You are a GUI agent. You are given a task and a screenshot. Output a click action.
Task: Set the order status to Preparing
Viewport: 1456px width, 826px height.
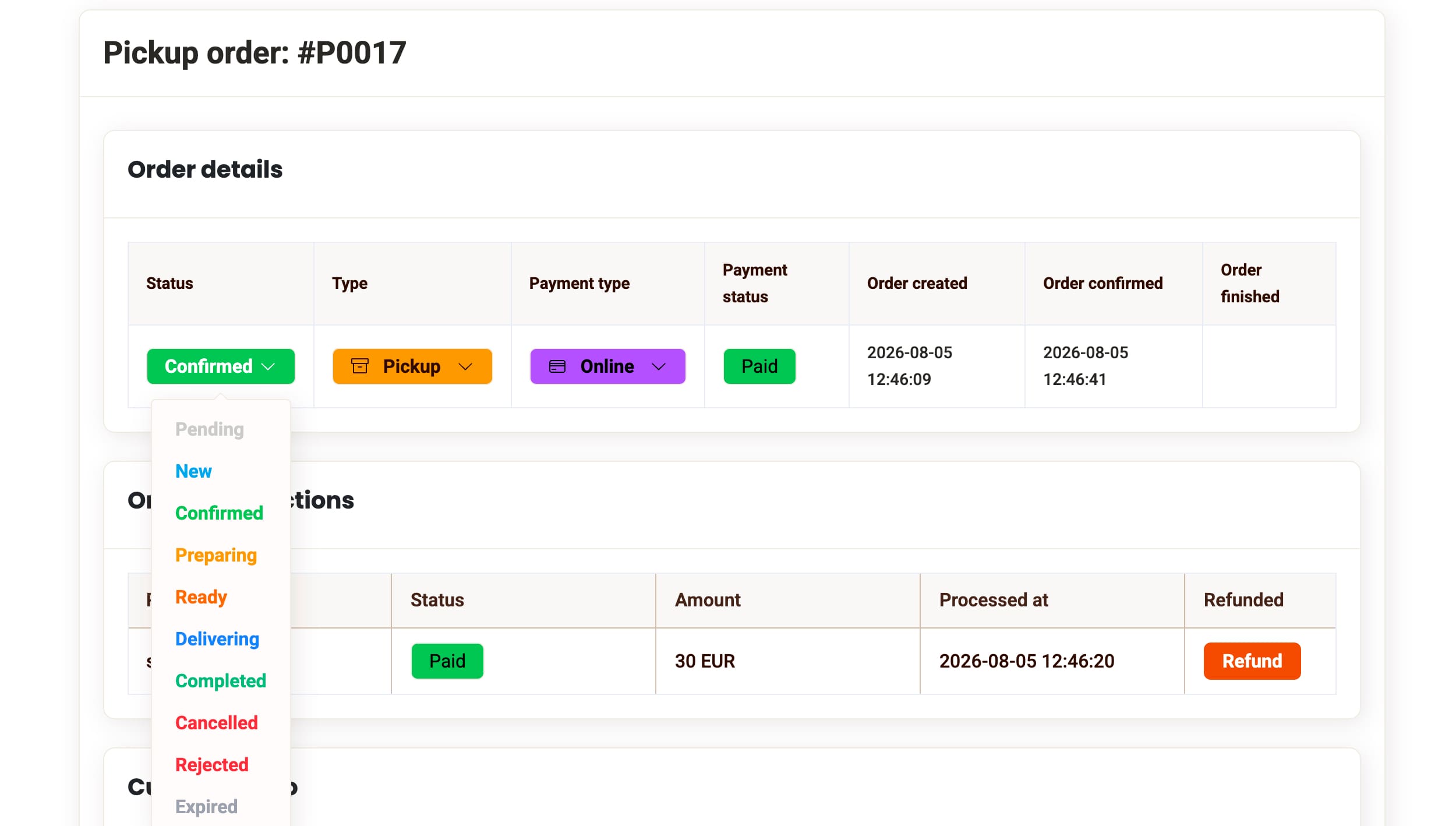point(216,555)
